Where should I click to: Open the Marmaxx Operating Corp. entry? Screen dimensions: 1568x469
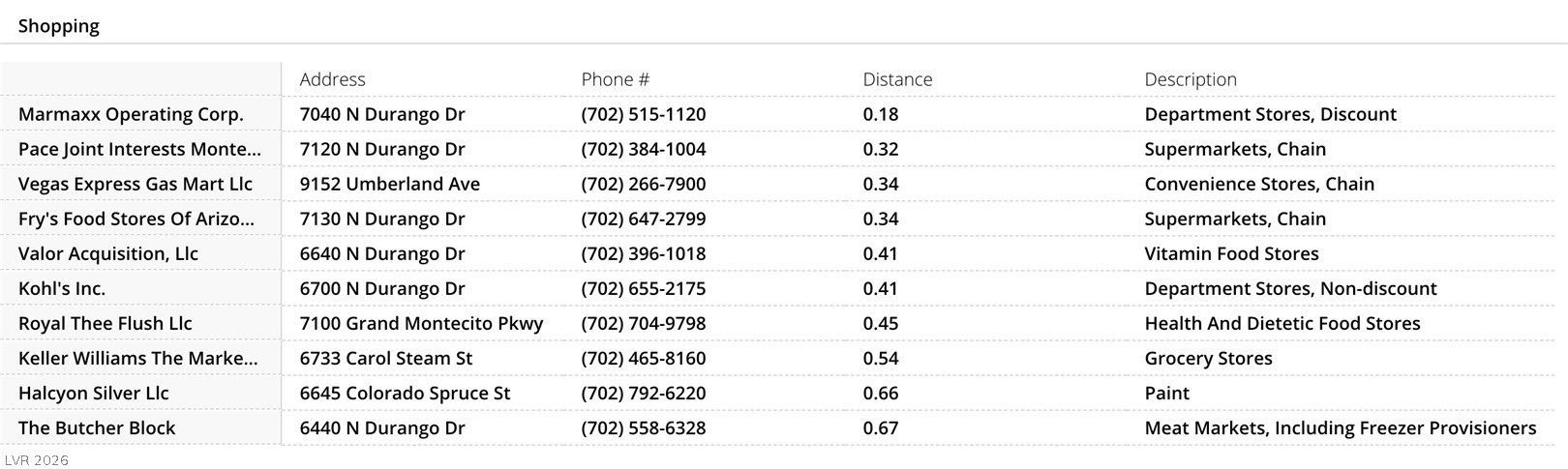[x=131, y=114]
